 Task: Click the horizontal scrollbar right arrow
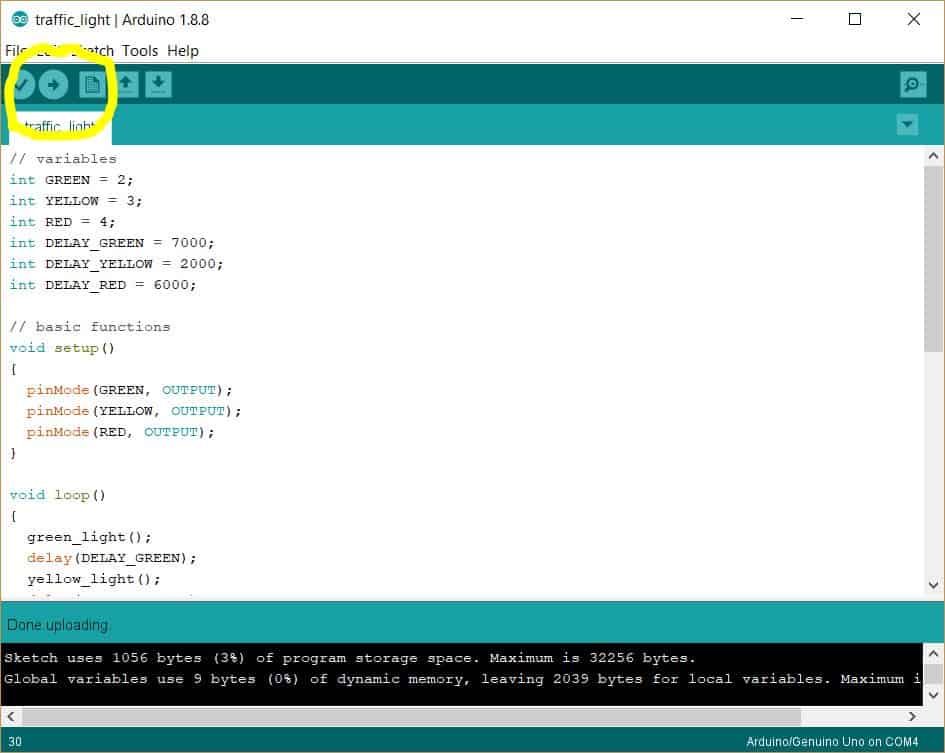point(912,716)
